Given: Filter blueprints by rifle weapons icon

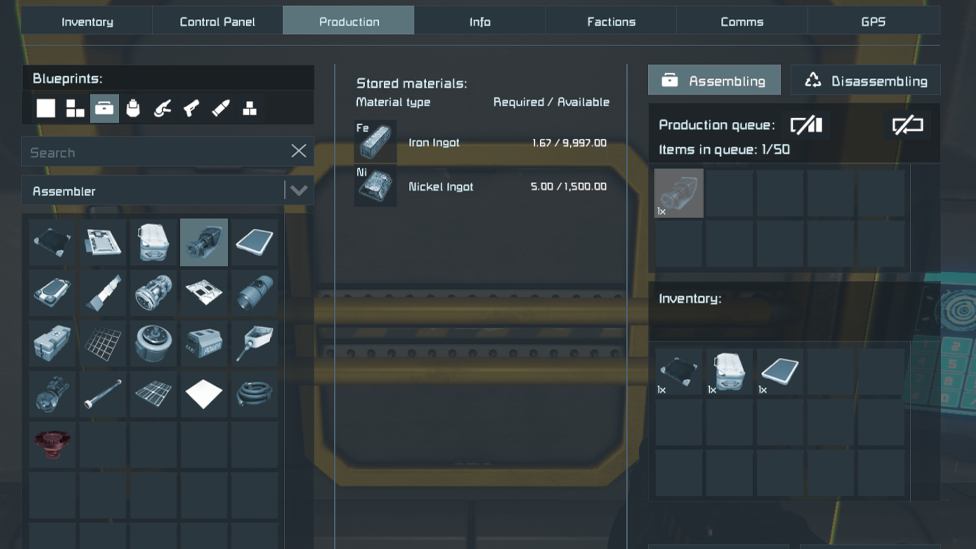Looking at the screenshot, I should 191,108.
